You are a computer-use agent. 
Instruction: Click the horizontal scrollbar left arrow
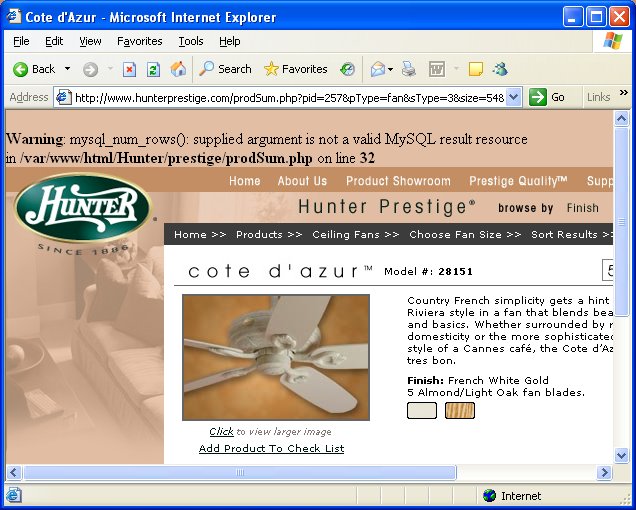click(x=13, y=472)
